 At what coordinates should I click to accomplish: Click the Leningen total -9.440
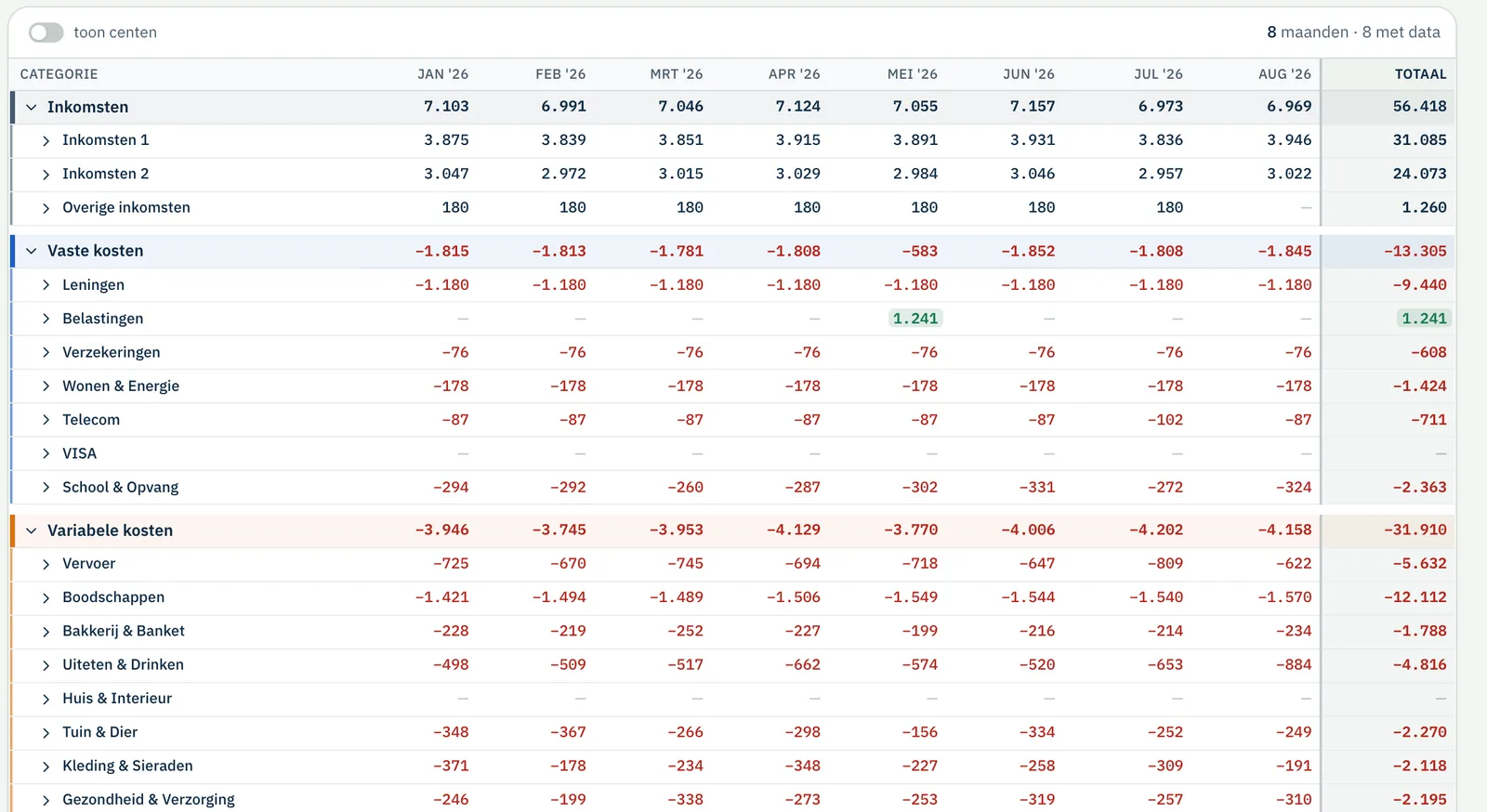click(1419, 285)
